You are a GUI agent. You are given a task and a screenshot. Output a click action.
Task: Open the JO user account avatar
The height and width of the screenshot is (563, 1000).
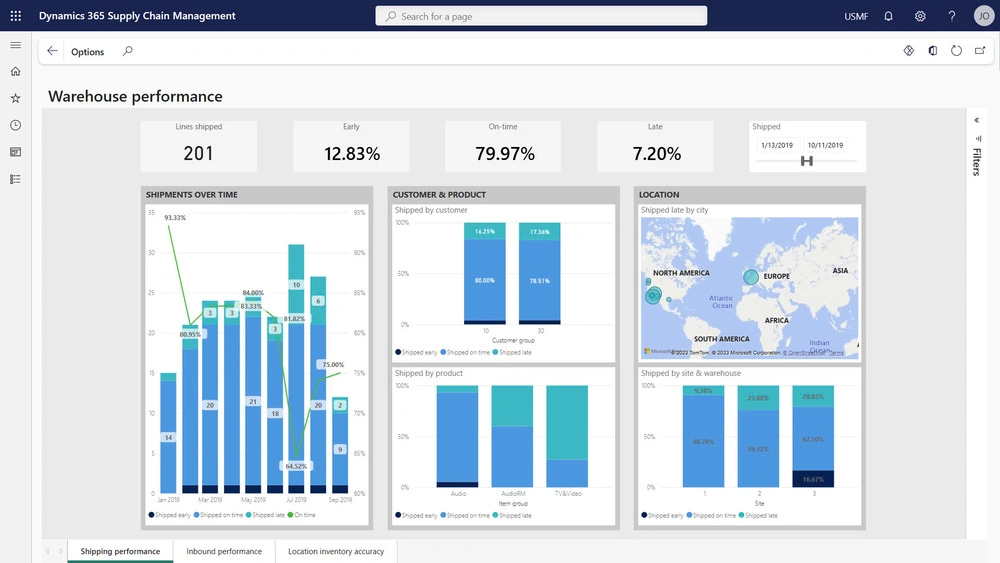pyautogui.click(x=983, y=16)
